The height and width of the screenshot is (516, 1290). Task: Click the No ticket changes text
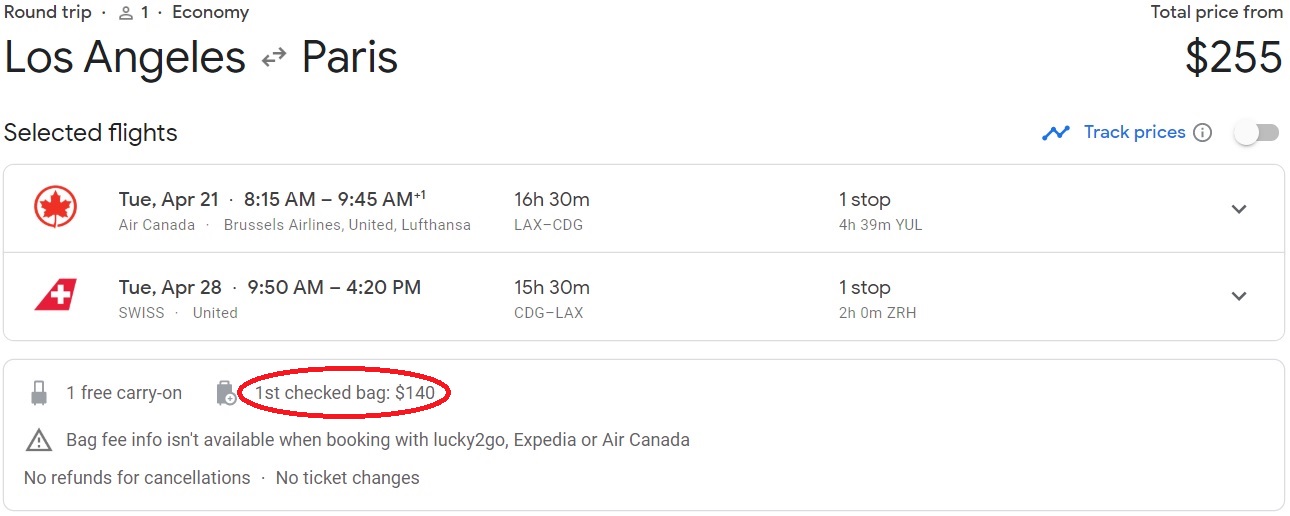[347, 478]
